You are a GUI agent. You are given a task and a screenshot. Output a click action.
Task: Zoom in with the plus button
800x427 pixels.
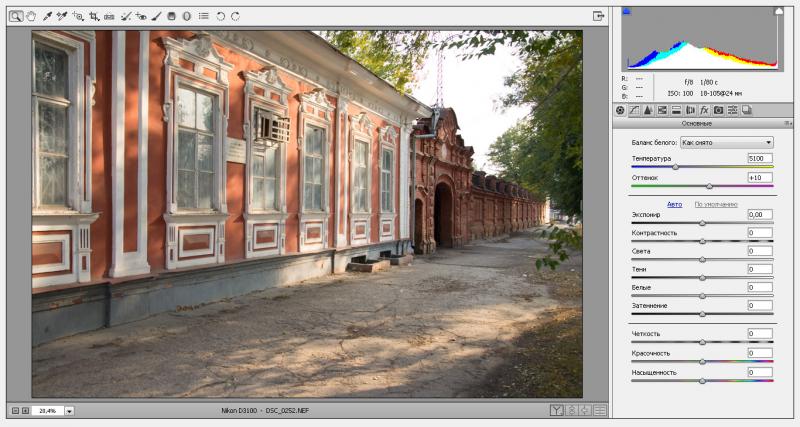tap(25, 411)
